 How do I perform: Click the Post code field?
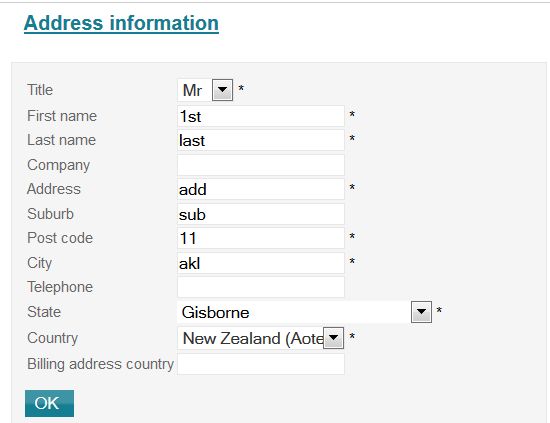[261, 238]
